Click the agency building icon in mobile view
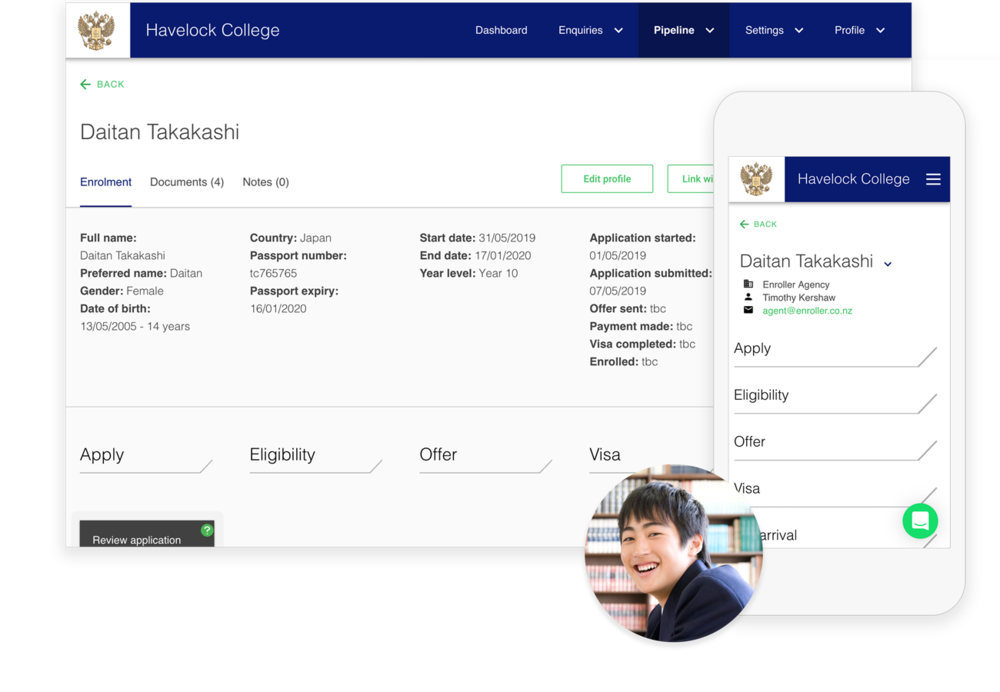Viewport: 1000px width, 692px height. pos(748,284)
